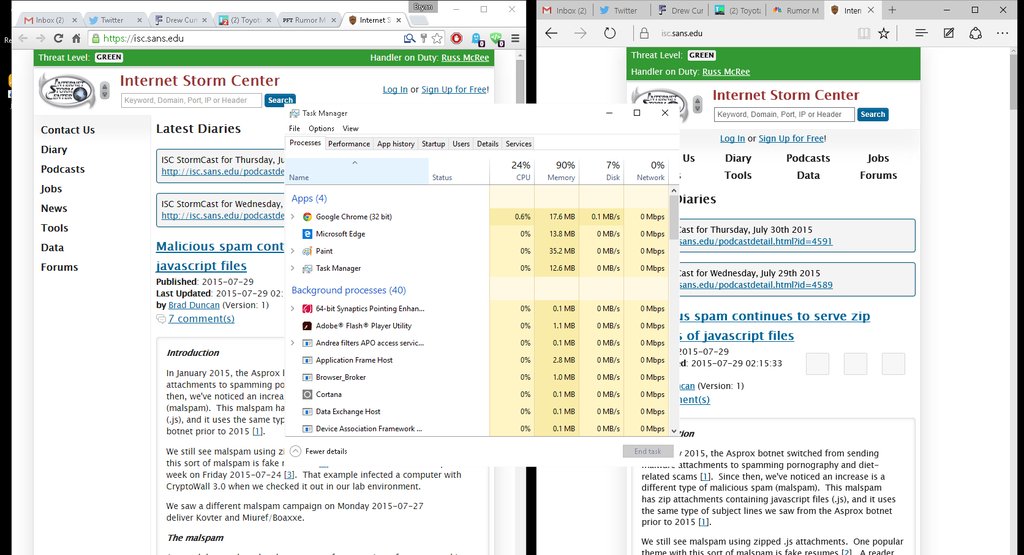The width and height of the screenshot is (1024, 555).
Task: Click the Internet Storm Center logo in Chrome
Action: (67, 90)
